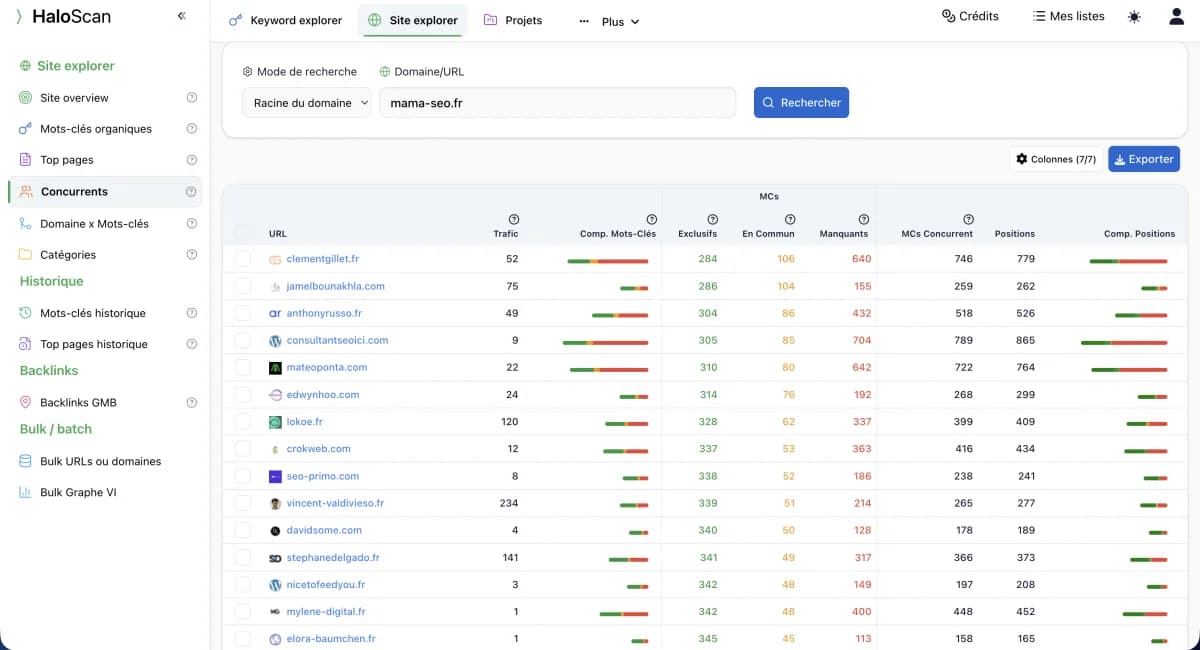Open Mots-clés organiques in the sidebar
The width and height of the screenshot is (1200, 650).
point(96,129)
